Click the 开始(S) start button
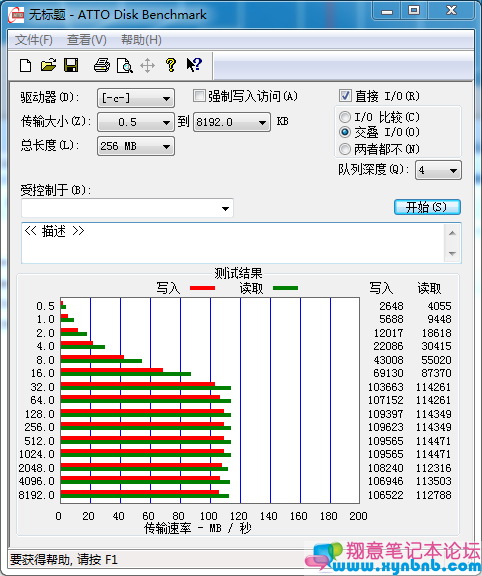 coord(427,207)
